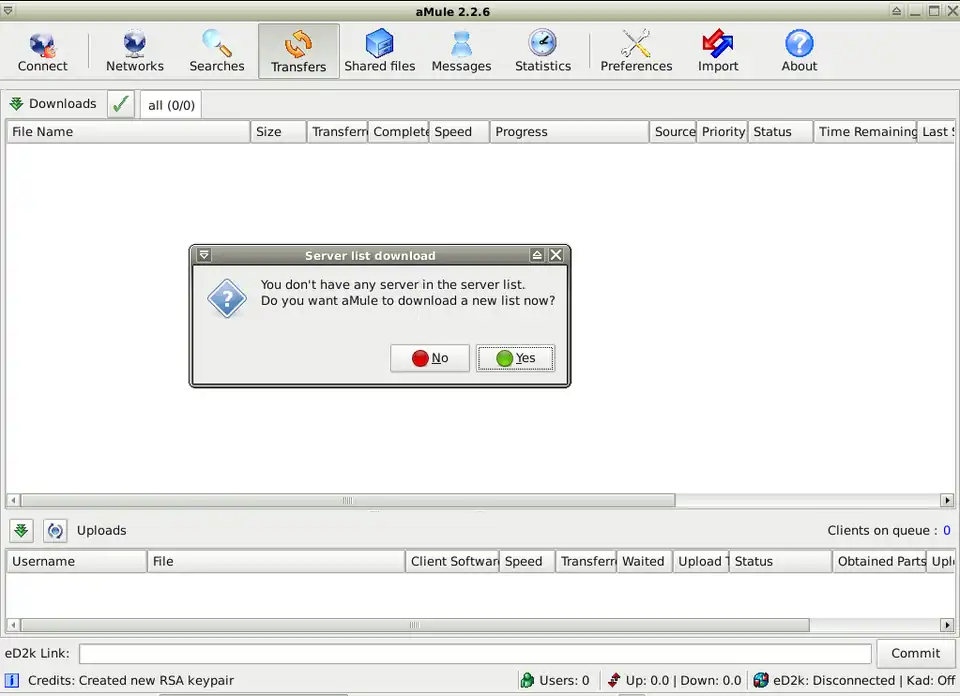Select the all (0/0) category tab

coord(171,105)
